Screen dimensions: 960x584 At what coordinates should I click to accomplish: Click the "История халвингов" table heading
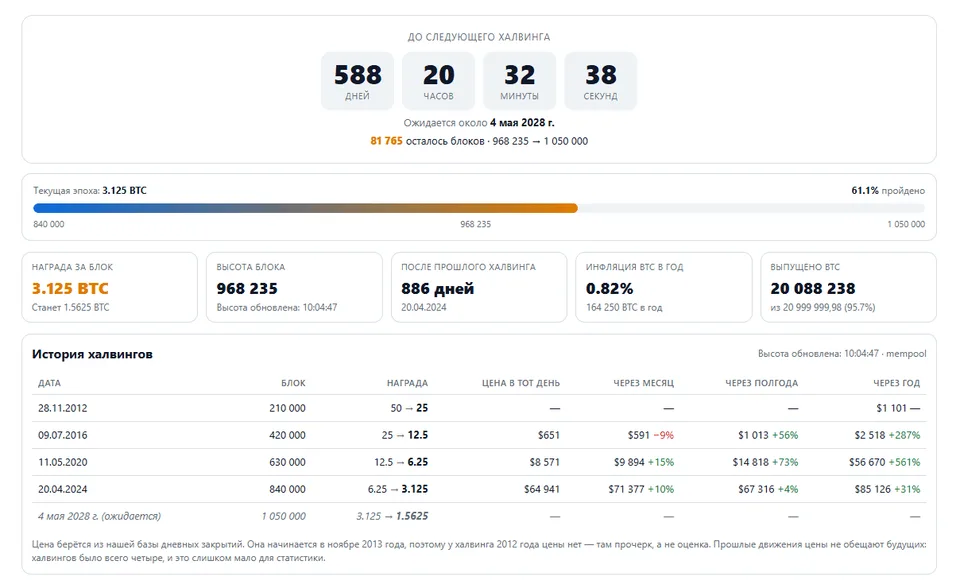pyautogui.click(x=92, y=354)
